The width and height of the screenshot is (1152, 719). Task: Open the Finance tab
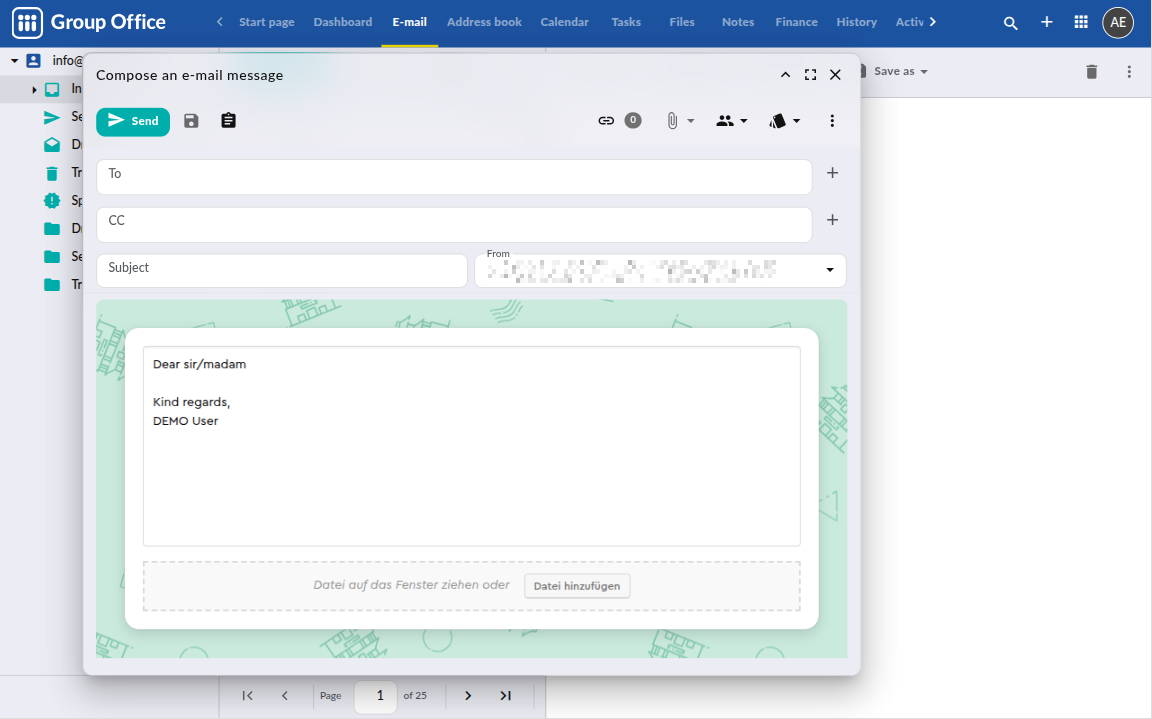click(796, 22)
